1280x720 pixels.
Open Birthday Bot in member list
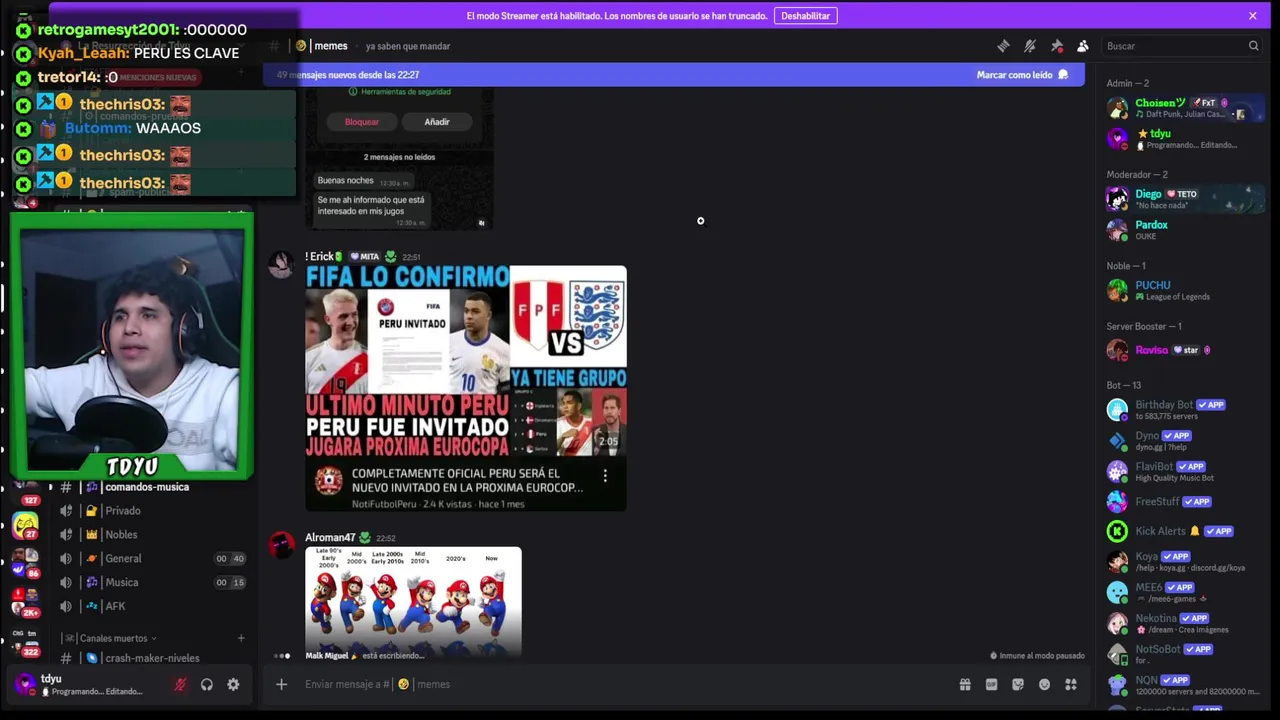[x=1186, y=410]
